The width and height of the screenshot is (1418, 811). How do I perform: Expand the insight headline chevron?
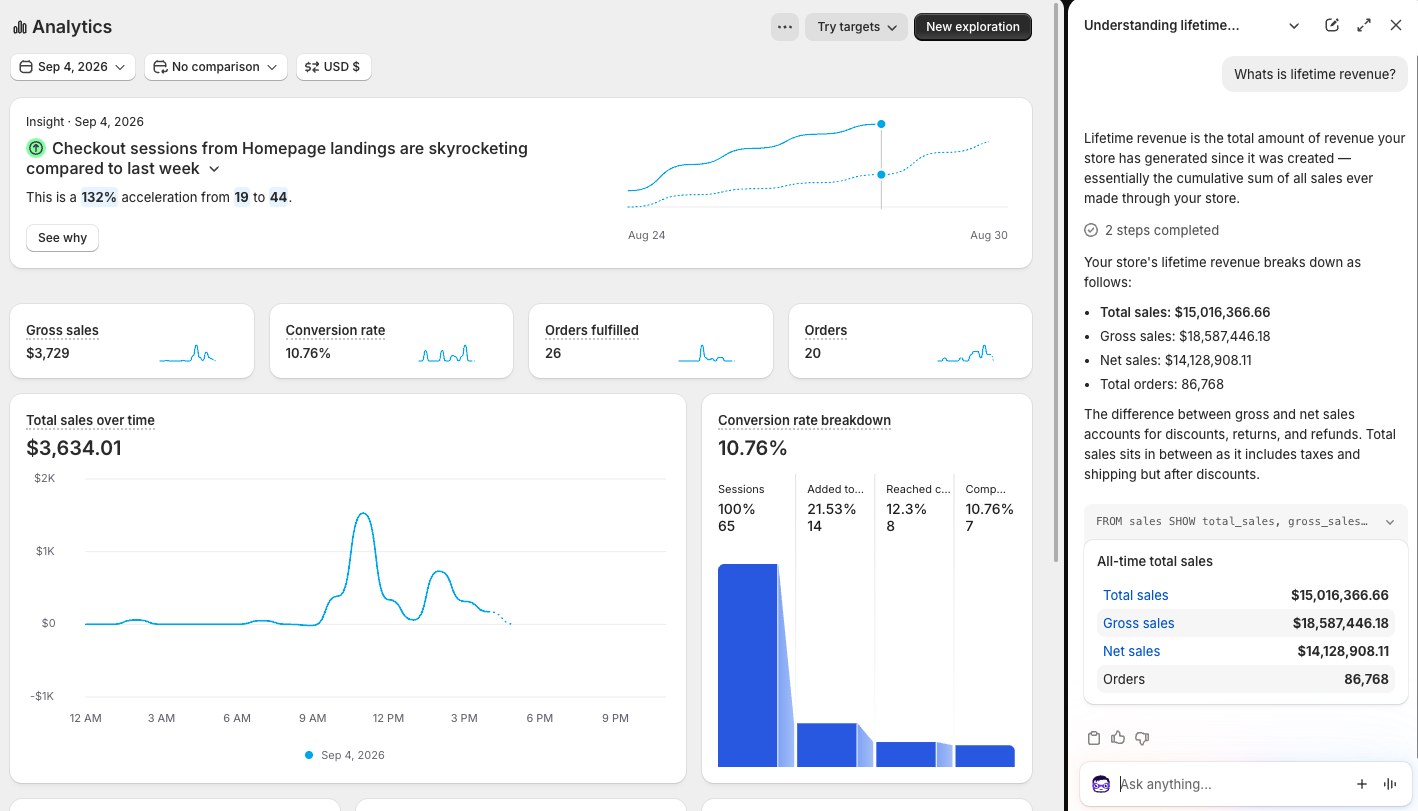[214, 169]
